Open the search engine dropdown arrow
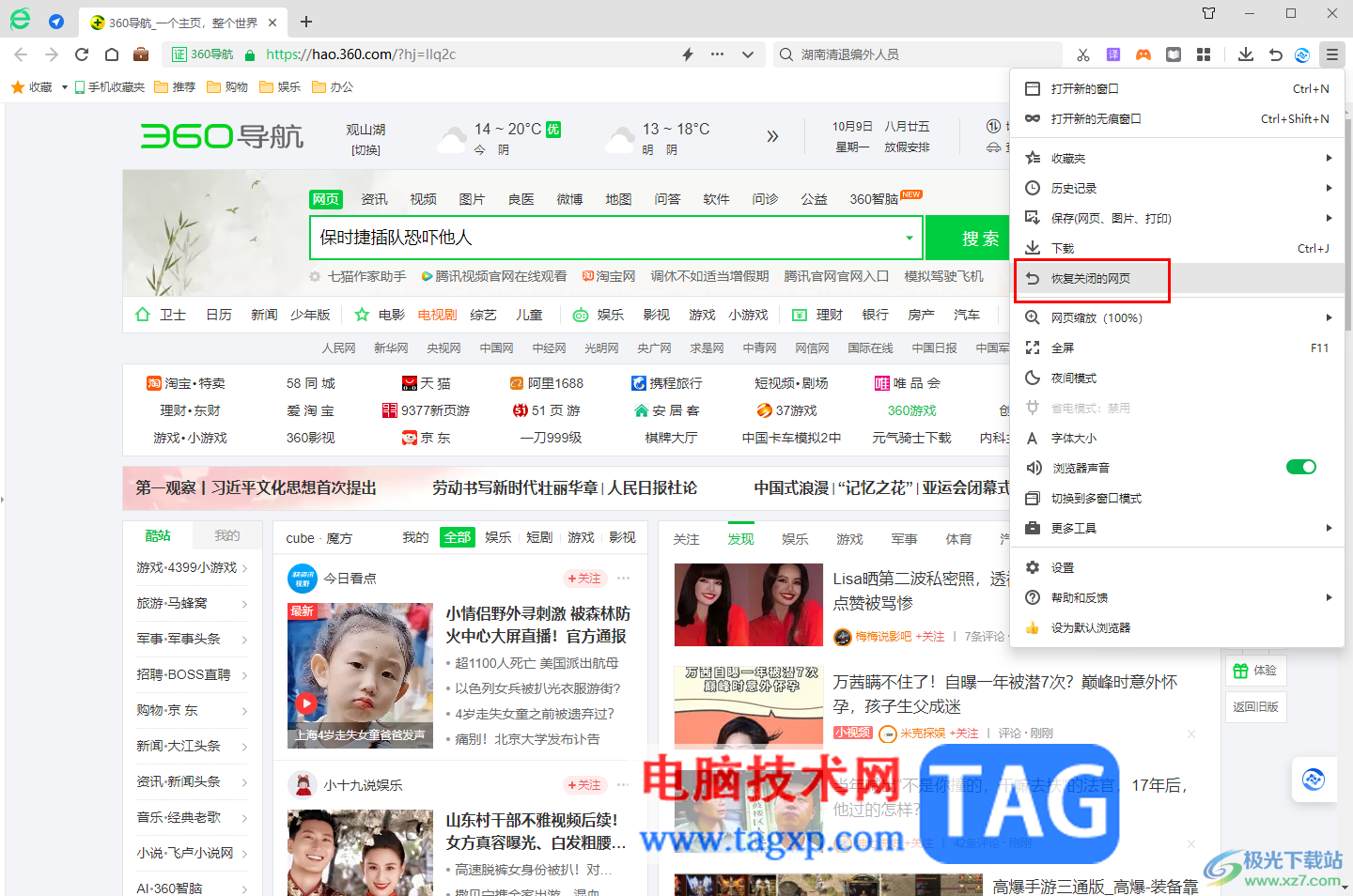The image size is (1353, 896). tap(909, 238)
